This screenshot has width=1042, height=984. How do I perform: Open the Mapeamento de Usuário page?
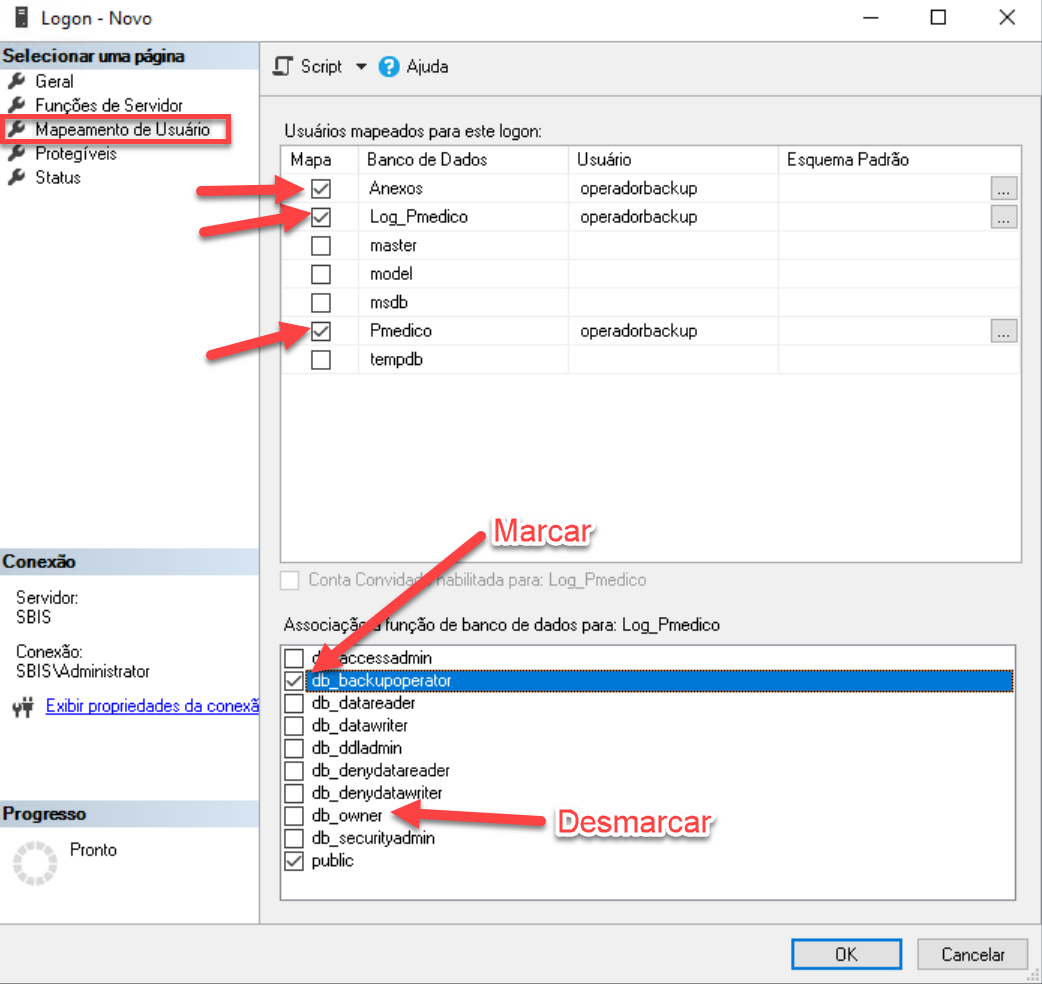coord(122,130)
